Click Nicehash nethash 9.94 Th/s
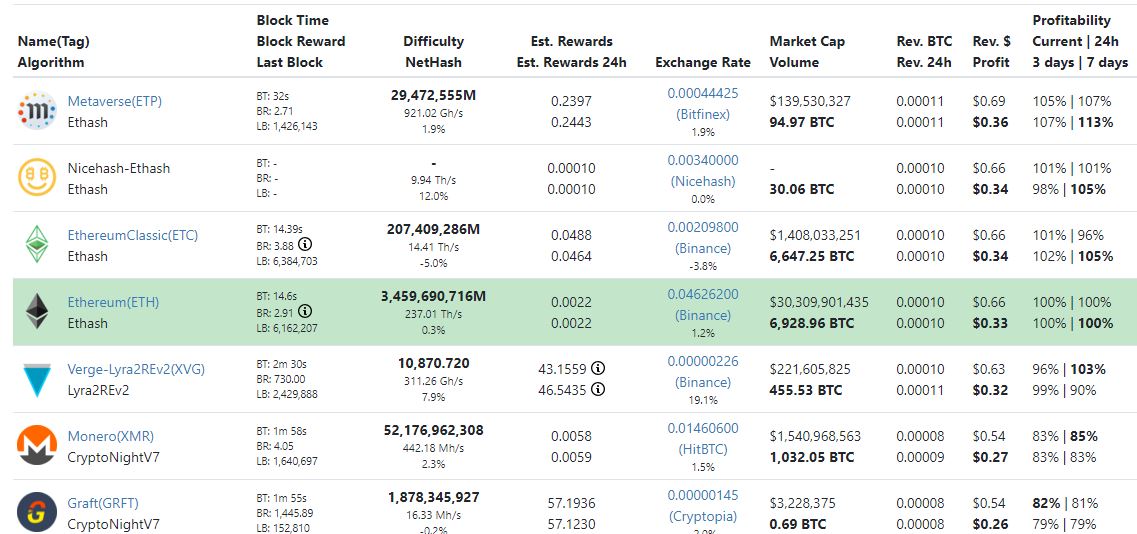The width and height of the screenshot is (1137, 534). 434,180
